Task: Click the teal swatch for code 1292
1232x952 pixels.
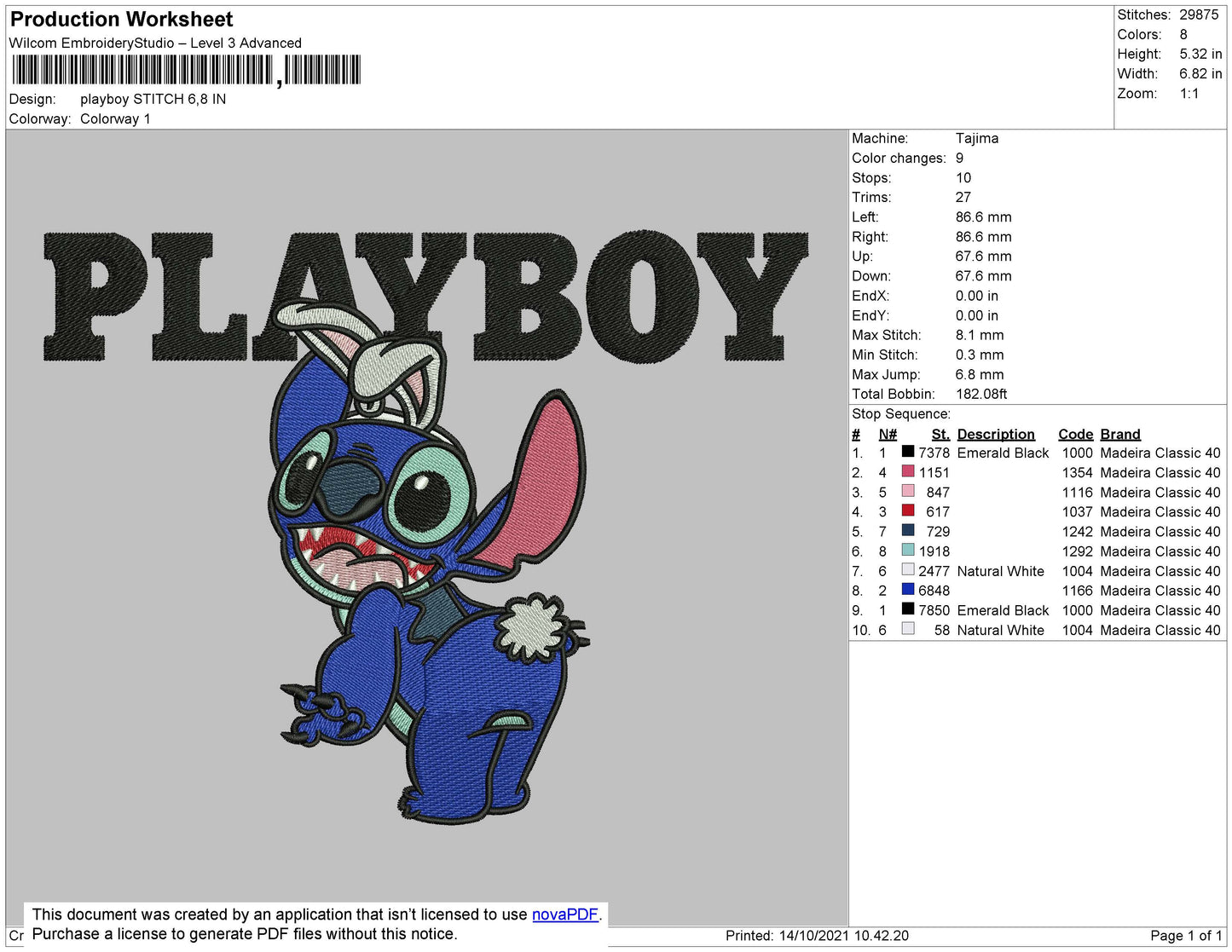Action: (908, 551)
